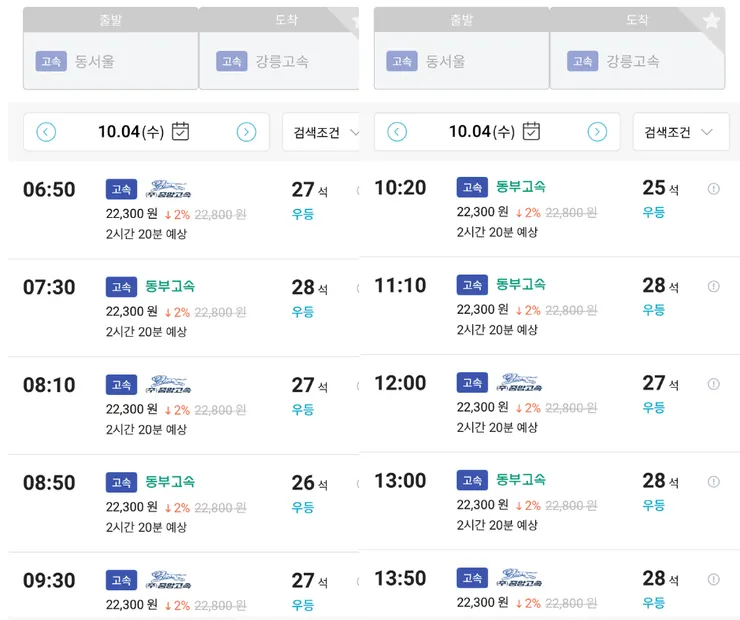Toggle favorite star for this route
740x620 pixels.
[711, 21]
